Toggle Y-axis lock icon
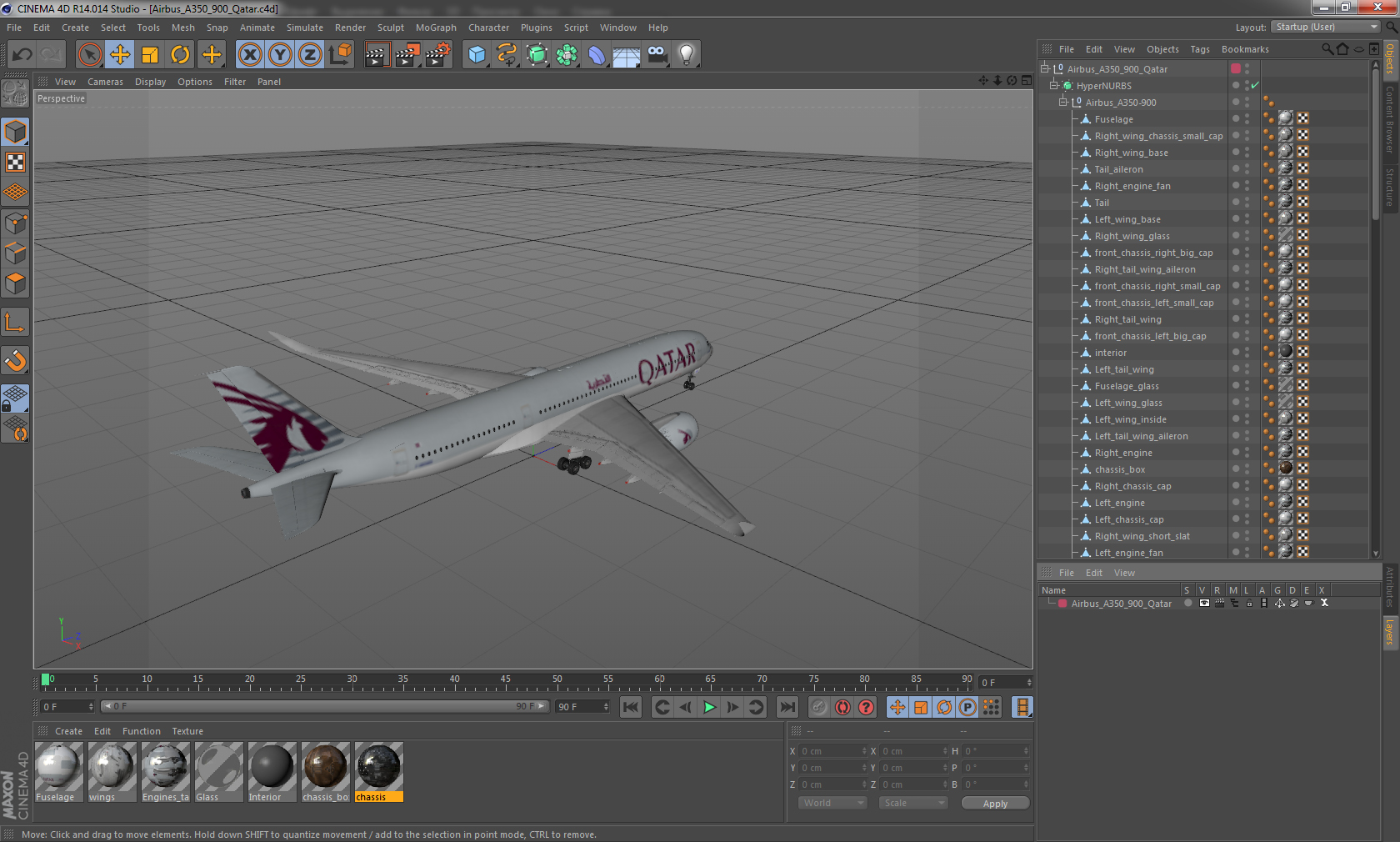The width and height of the screenshot is (1400, 842). tap(280, 55)
